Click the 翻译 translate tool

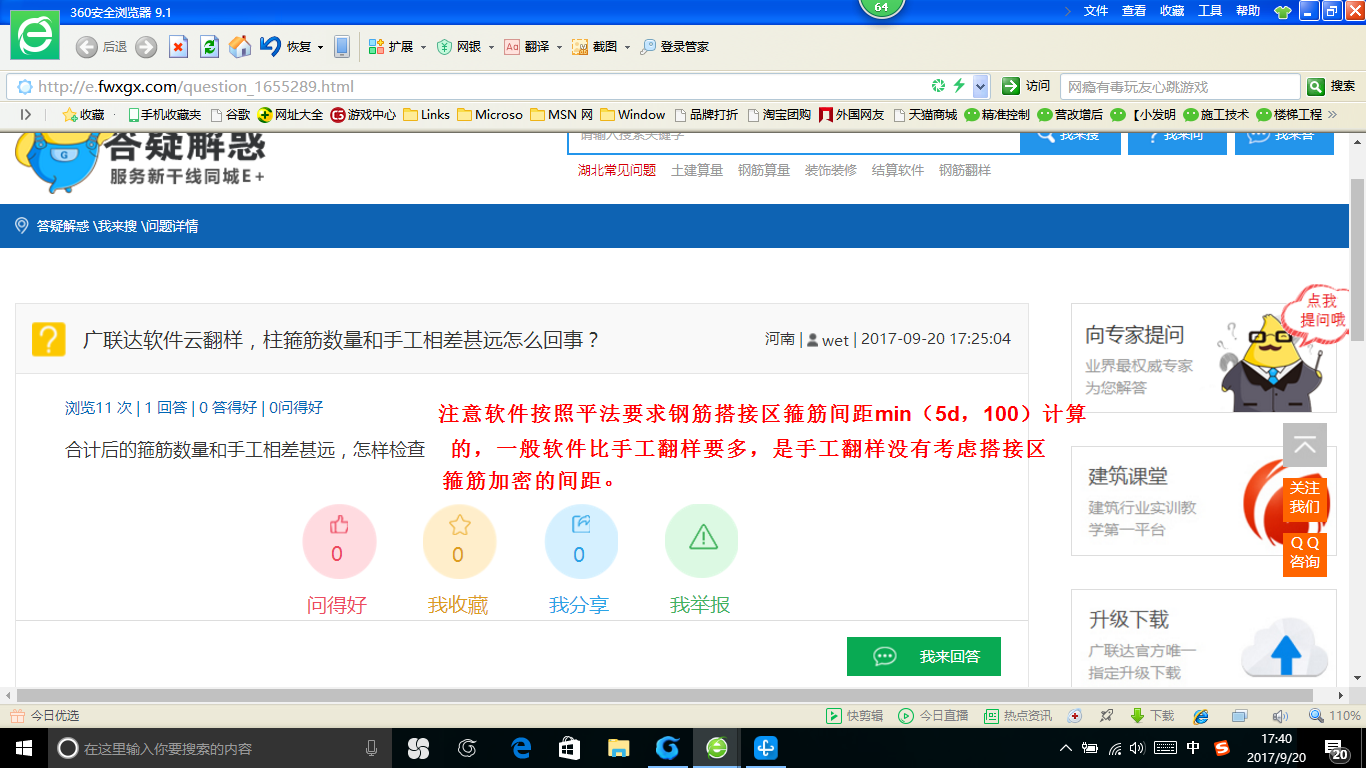pyautogui.click(x=527, y=47)
